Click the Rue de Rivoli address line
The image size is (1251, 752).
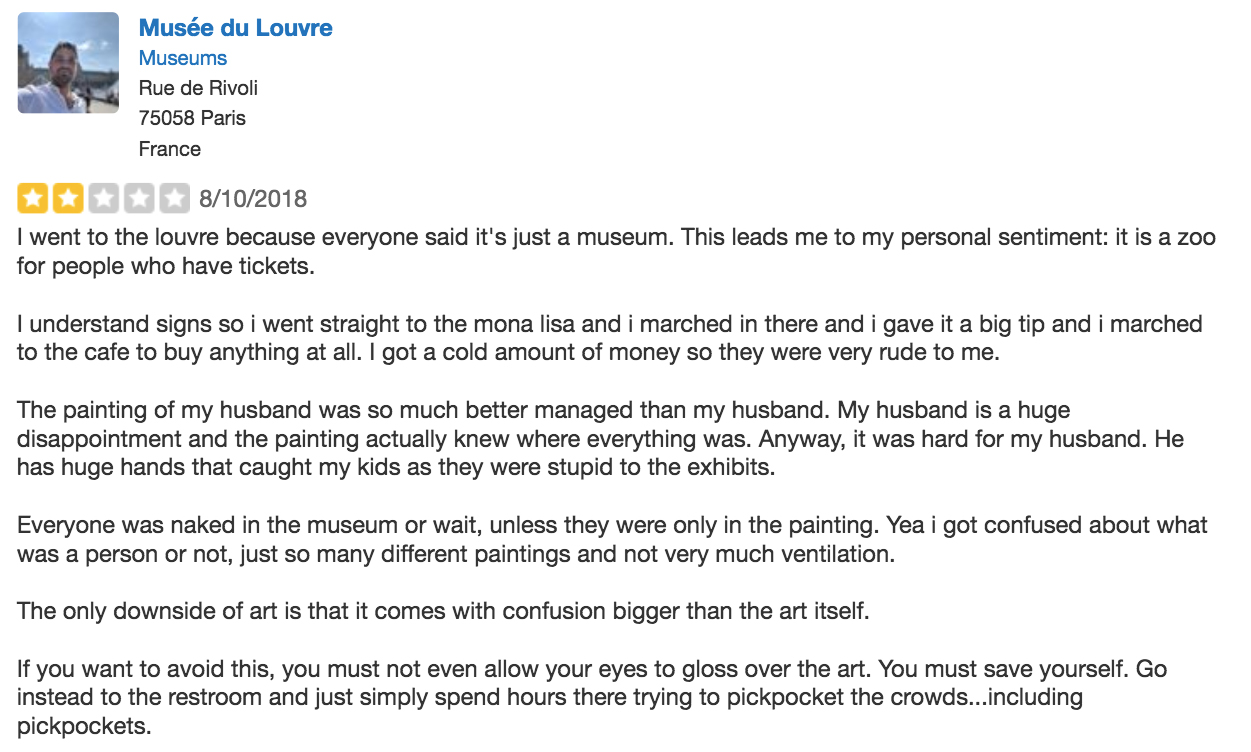198,88
